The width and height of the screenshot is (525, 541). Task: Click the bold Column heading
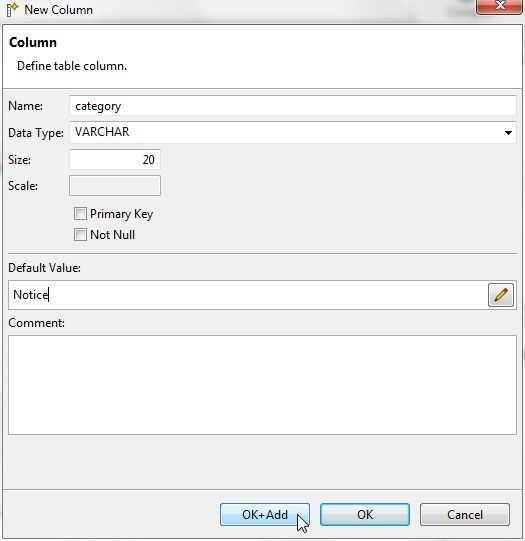coord(33,42)
